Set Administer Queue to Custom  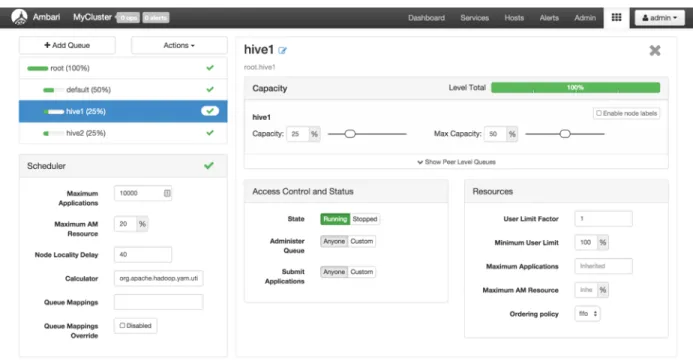coord(362,241)
